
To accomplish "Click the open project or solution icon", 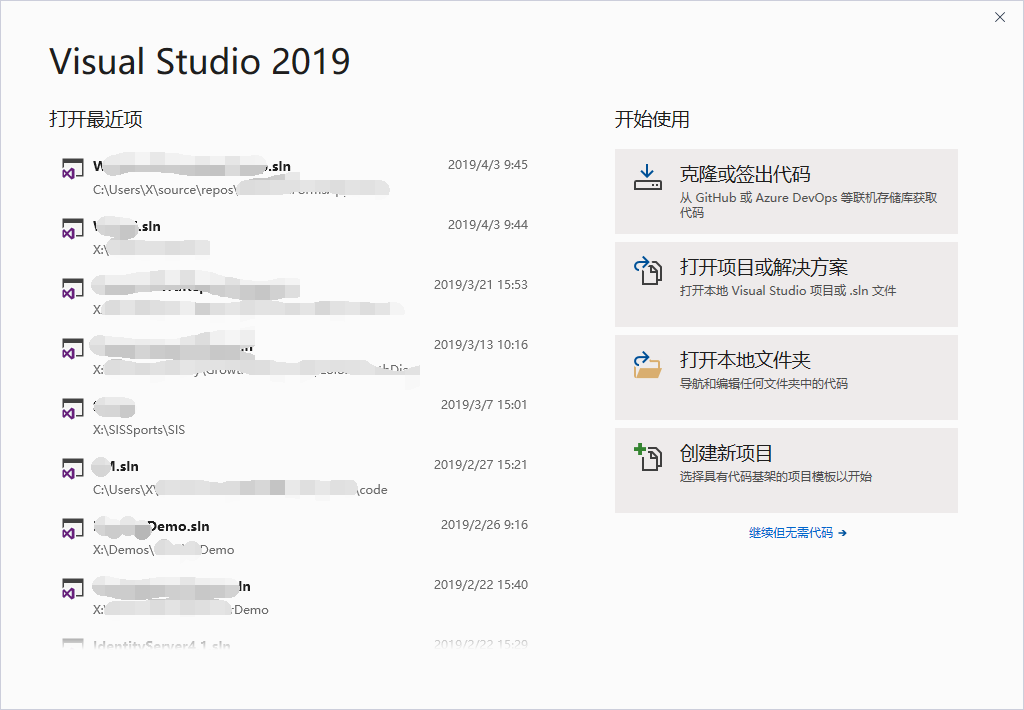I will point(647,270).
